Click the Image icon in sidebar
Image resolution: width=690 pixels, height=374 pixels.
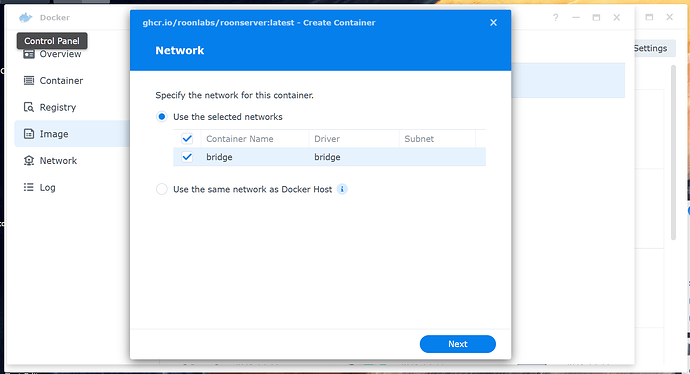point(29,134)
